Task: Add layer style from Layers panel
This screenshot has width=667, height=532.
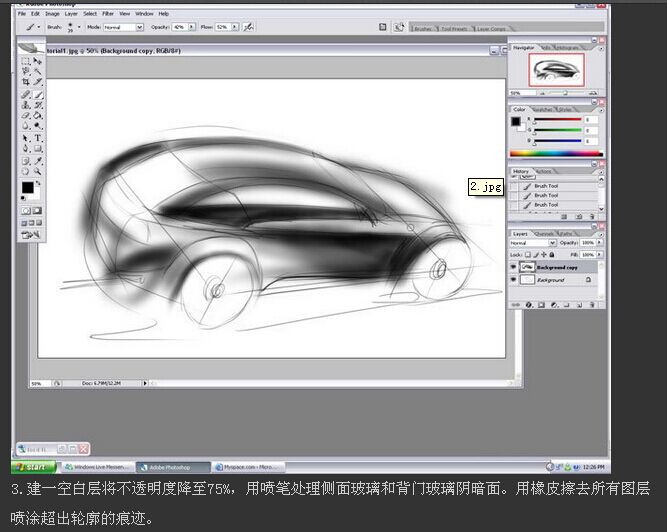Action: coord(529,305)
